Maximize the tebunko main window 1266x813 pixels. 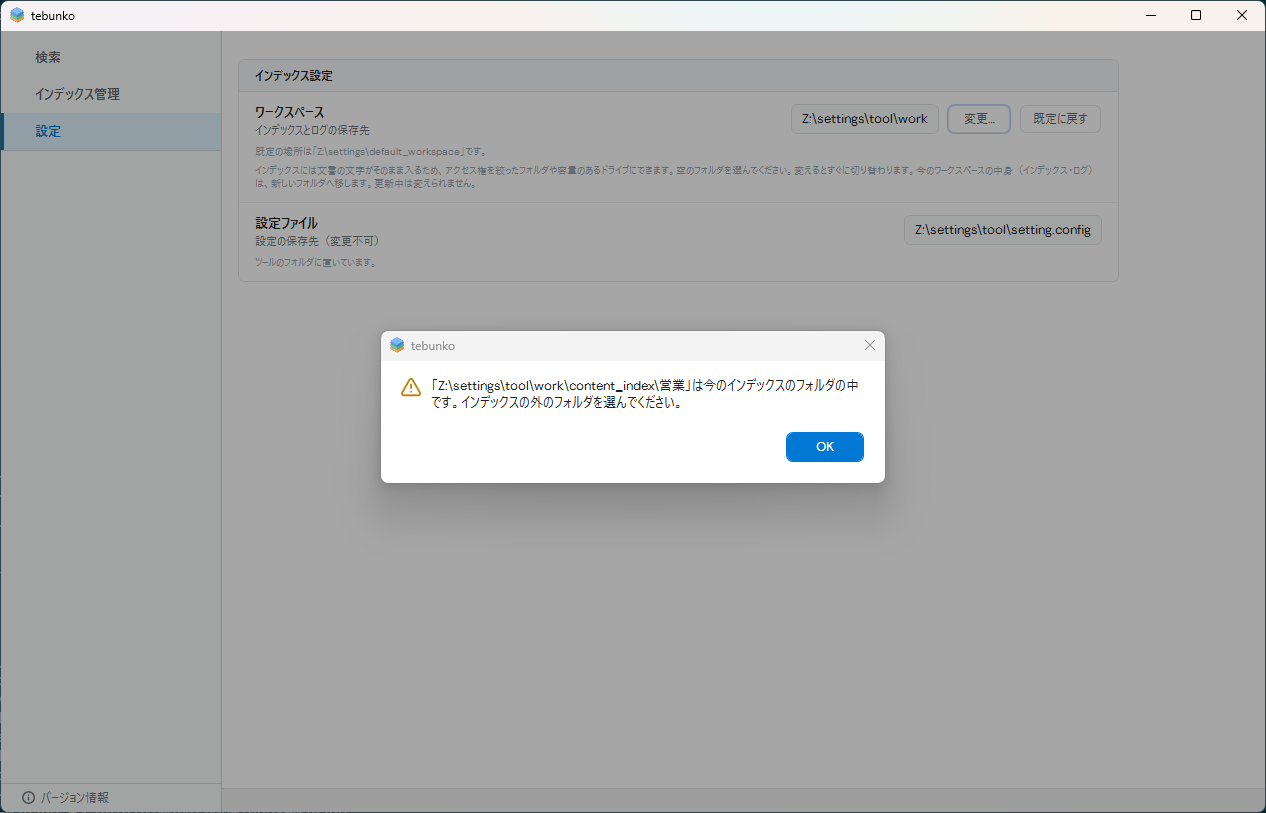1196,15
